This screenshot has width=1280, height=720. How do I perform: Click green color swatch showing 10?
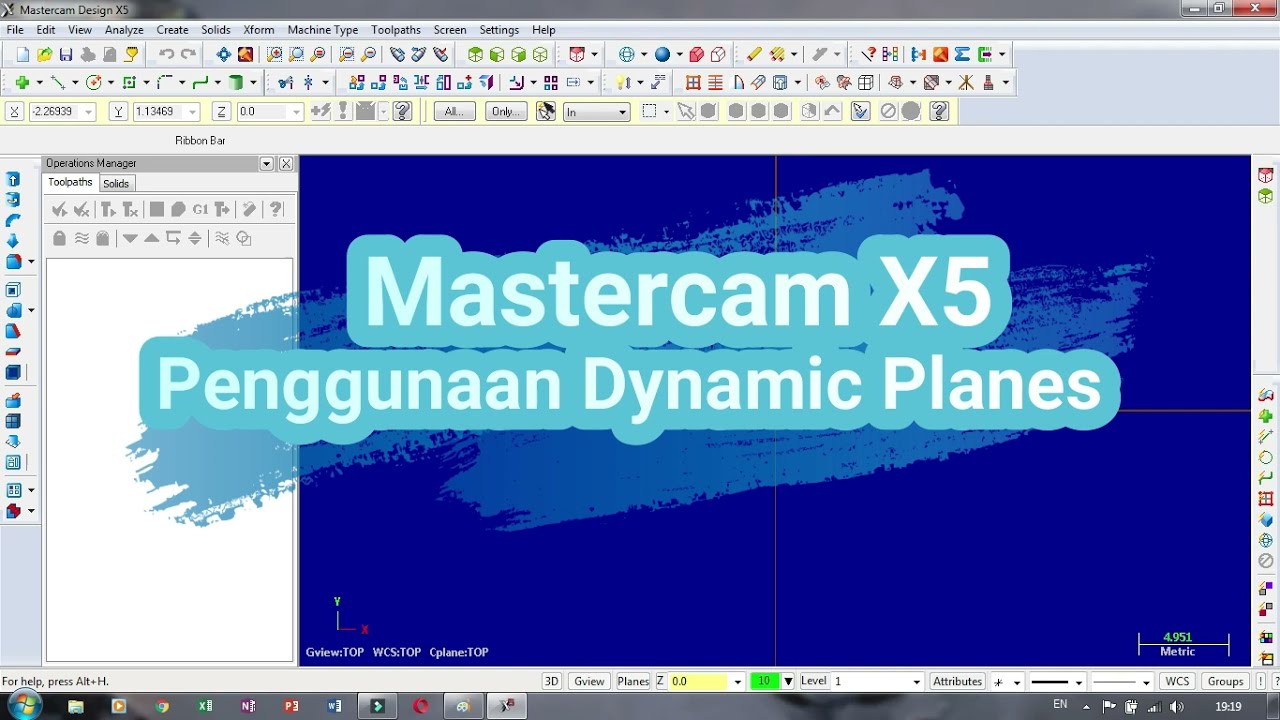point(765,681)
